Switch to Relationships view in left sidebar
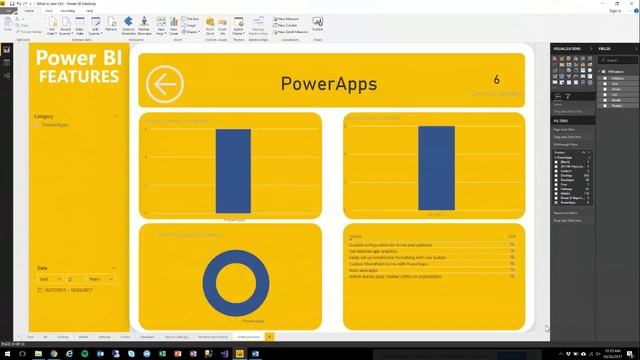The height and width of the screenshot is (360, 640). (x=7, y=76)
